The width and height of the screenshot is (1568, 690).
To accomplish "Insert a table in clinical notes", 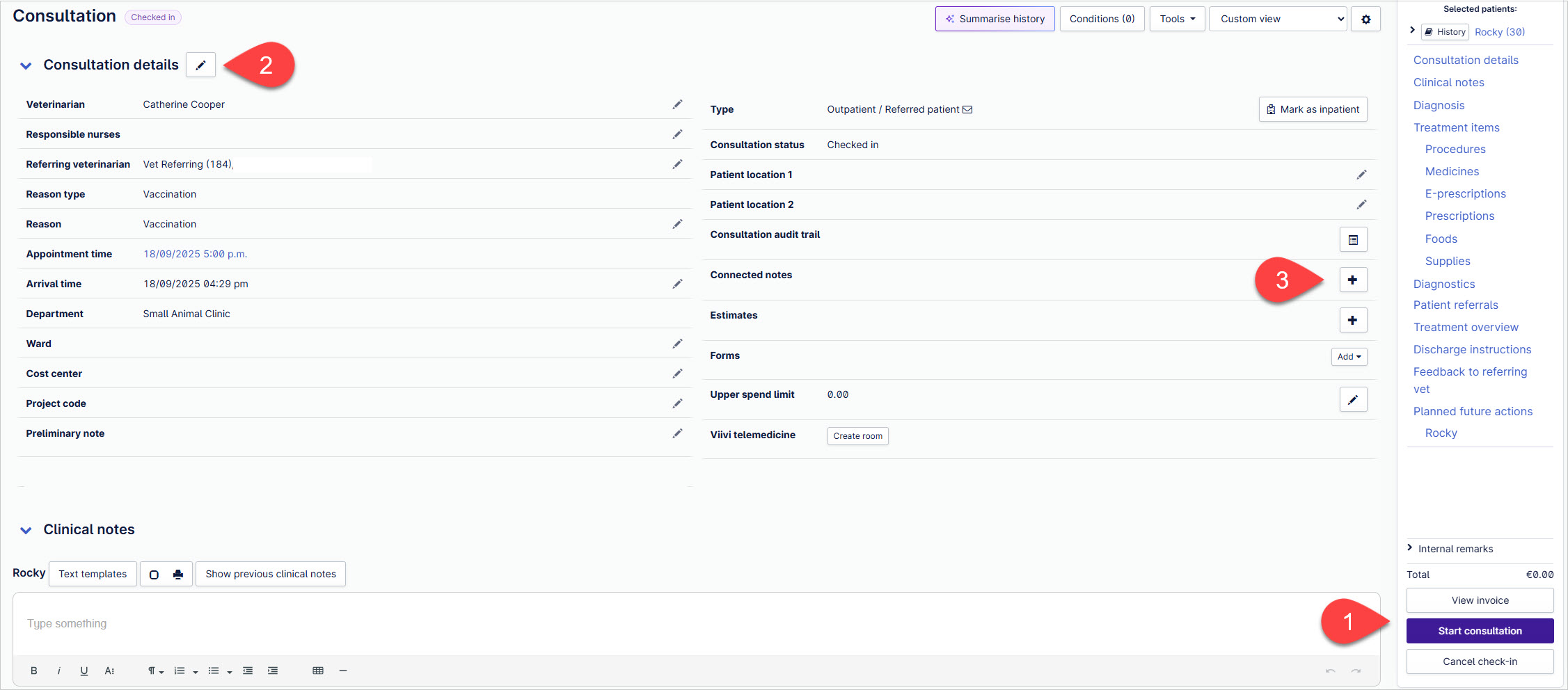I will [x=318, y=671].
